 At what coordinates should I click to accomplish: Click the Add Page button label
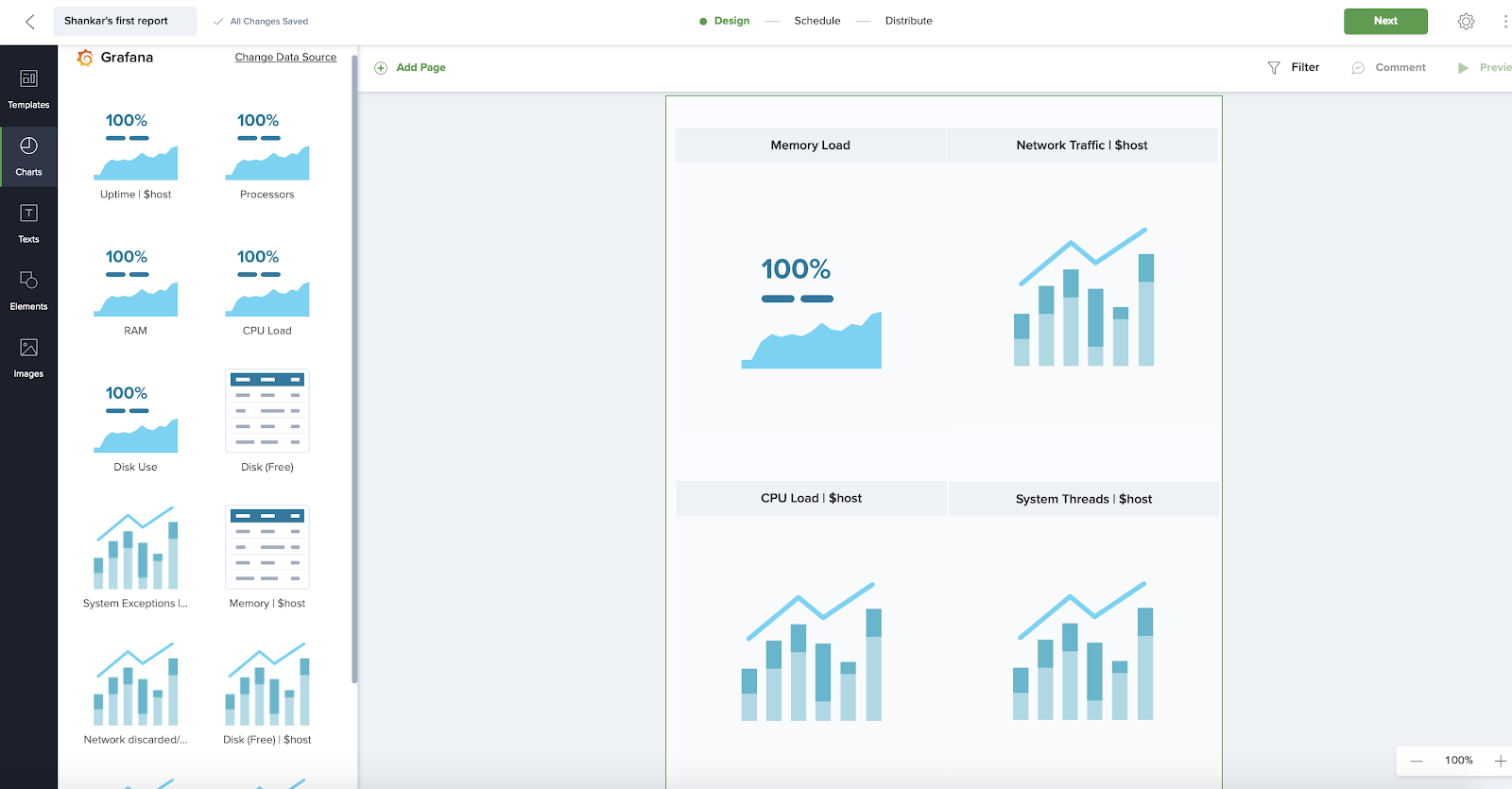coord(421,68)
